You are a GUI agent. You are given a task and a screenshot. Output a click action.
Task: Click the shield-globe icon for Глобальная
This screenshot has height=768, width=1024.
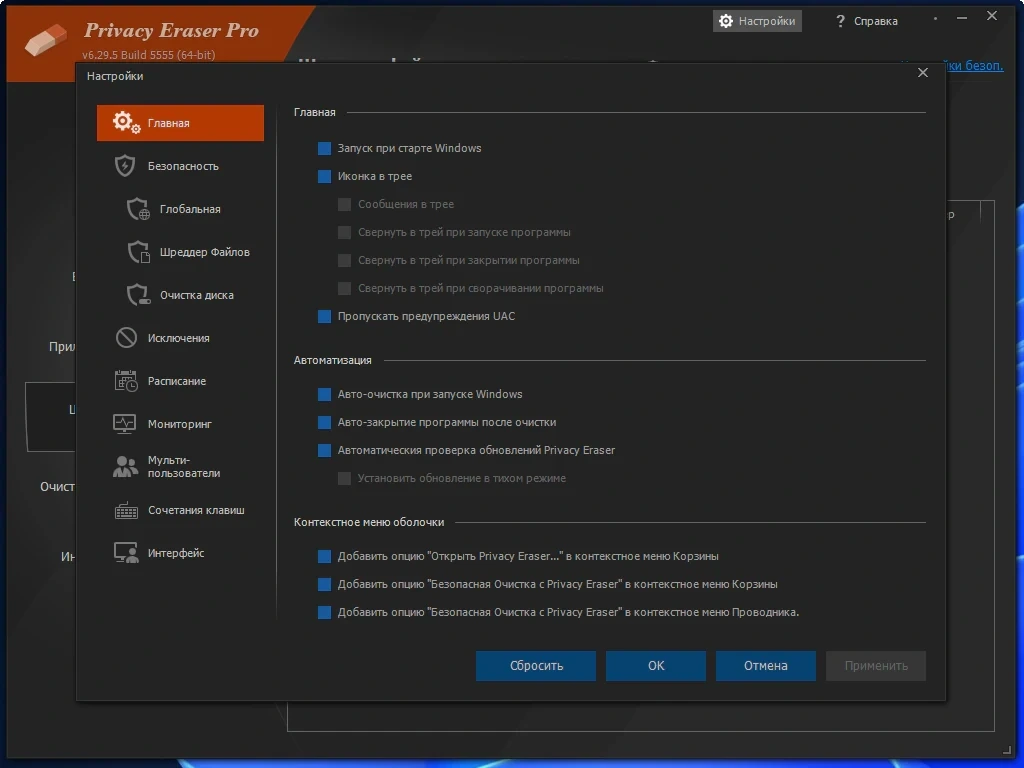[x=138, y=209]
